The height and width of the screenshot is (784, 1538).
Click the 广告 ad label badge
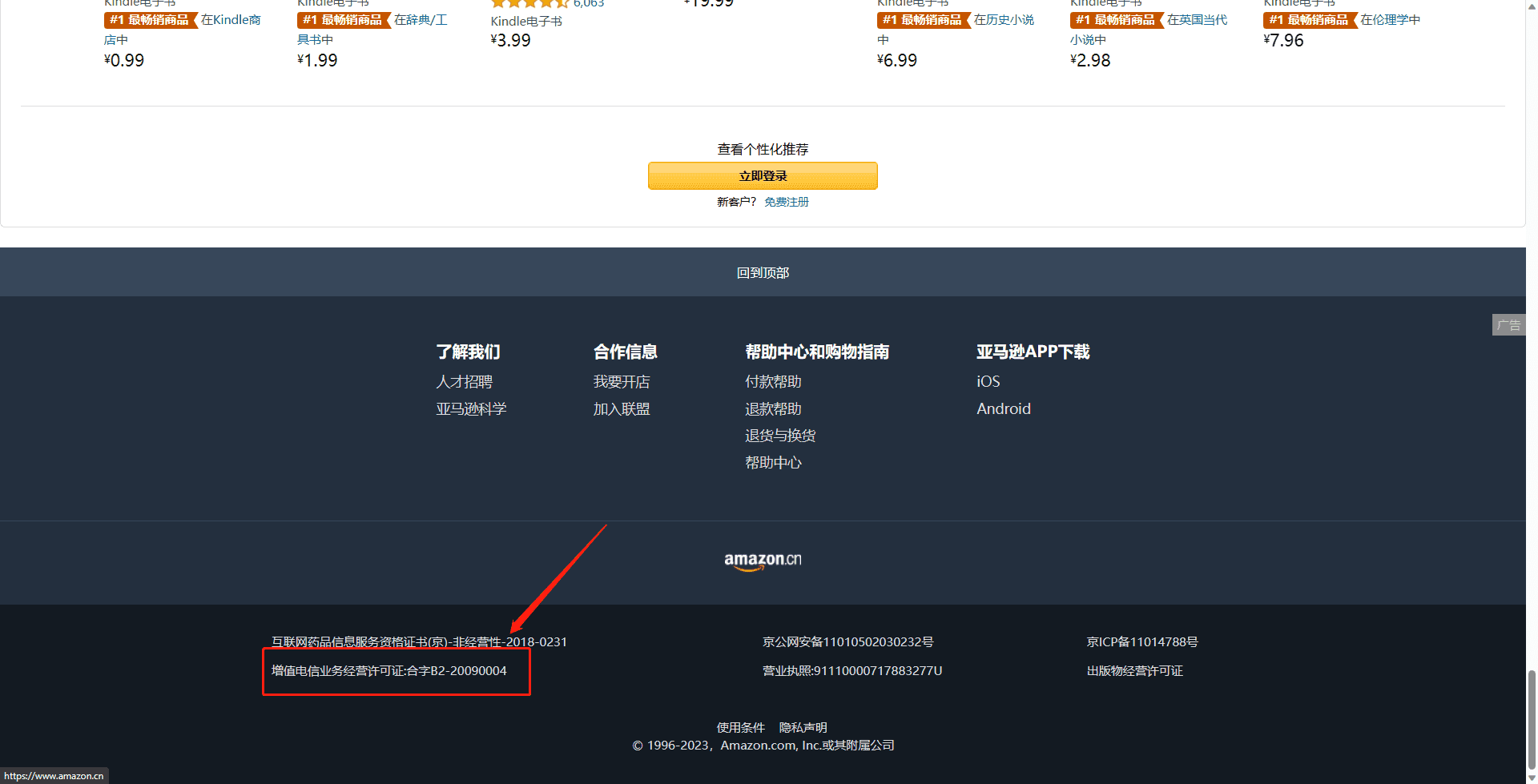pos(1508,325)
